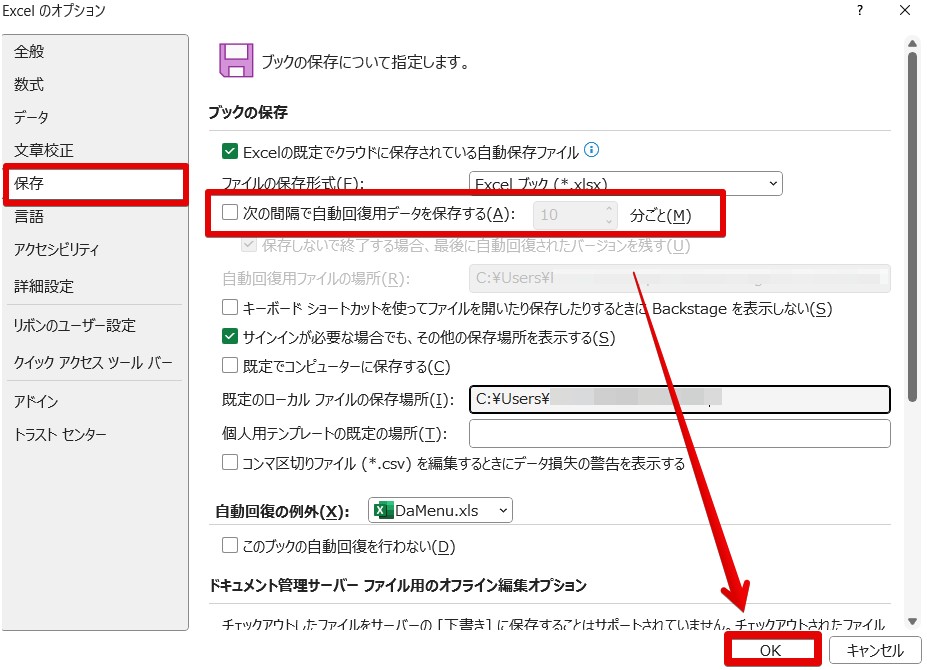The width and height of the screenshot is (927, 670).
Task: Select the 保存 category
Action: pyautogui.click(x=95, y=183)
